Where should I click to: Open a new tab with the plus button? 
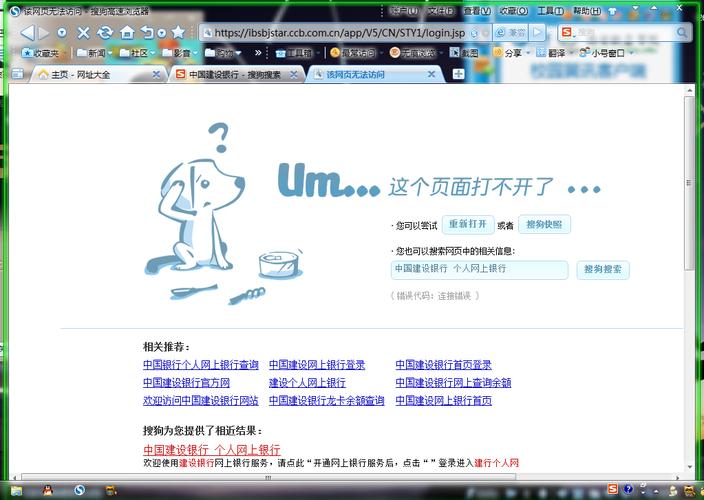(x=458, y=74)
